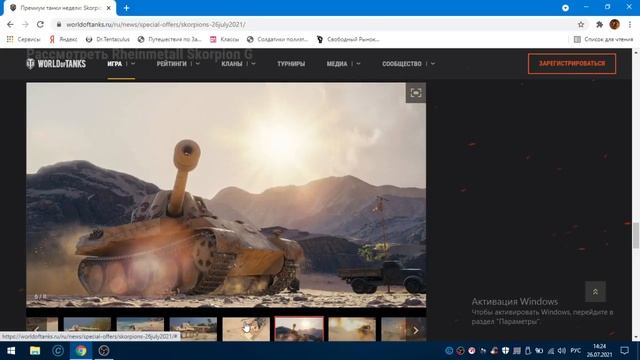Open the Яндекс bookmark
The height and width of the screenshot is (360, 640).
tap(63, 39)
